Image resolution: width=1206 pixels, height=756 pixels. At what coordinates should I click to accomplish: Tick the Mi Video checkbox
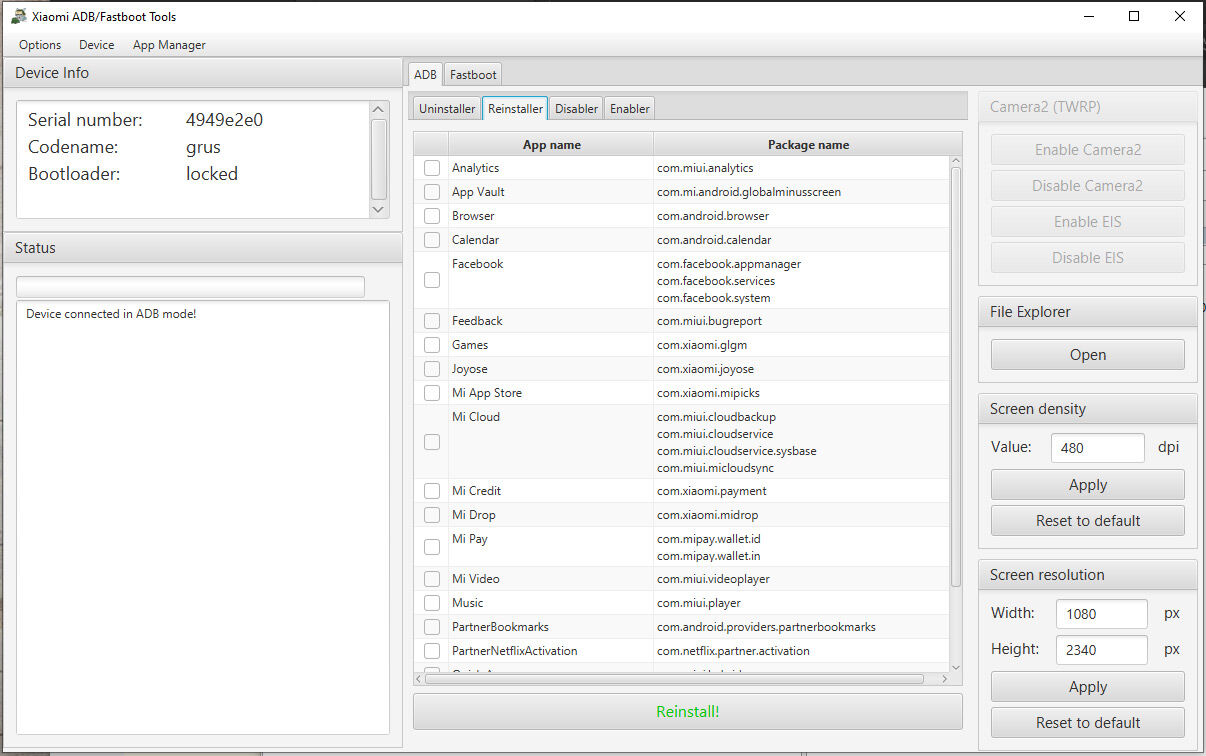(432, 579)
